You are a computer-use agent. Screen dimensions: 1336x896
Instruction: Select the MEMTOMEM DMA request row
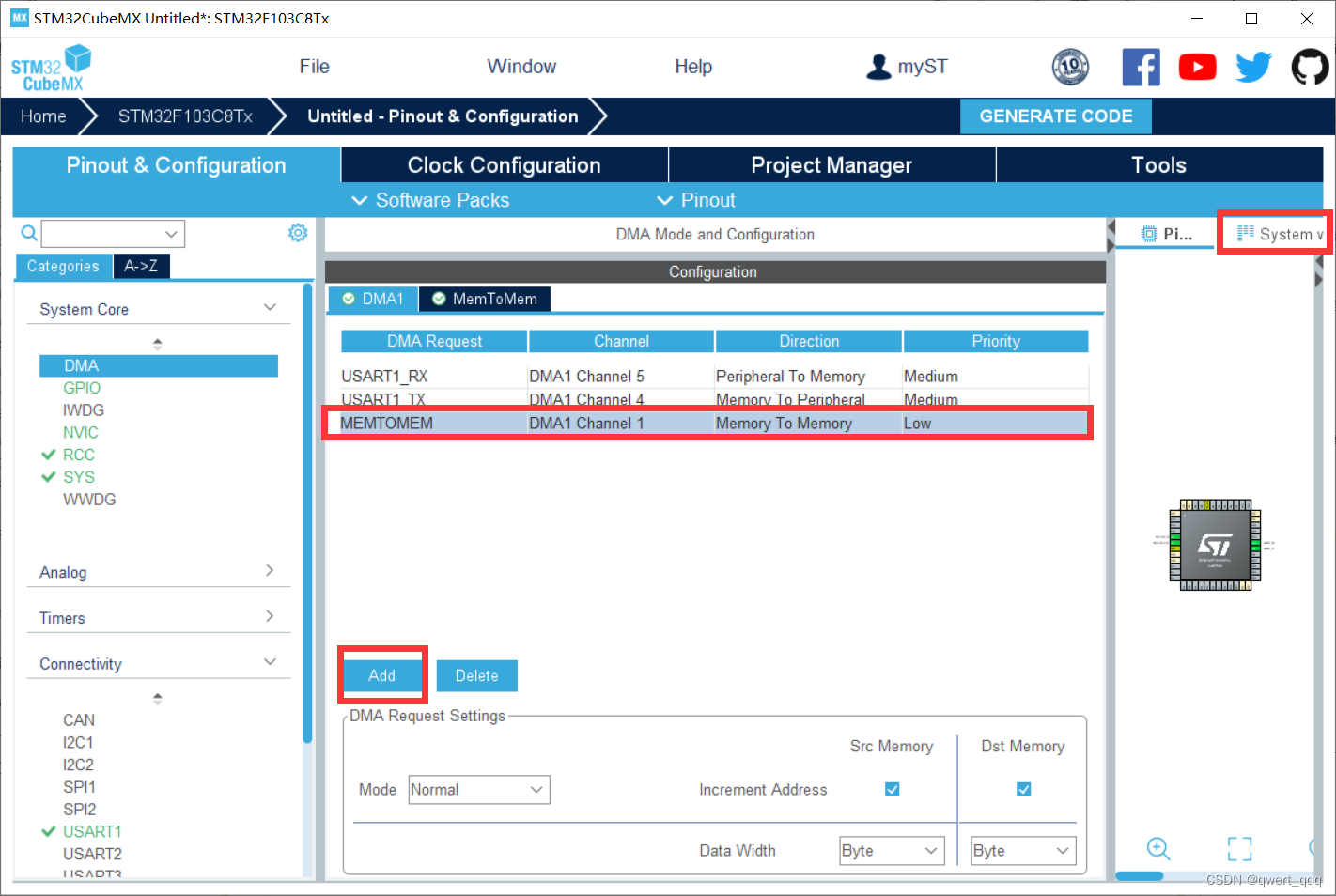click(x=714, y=424)
